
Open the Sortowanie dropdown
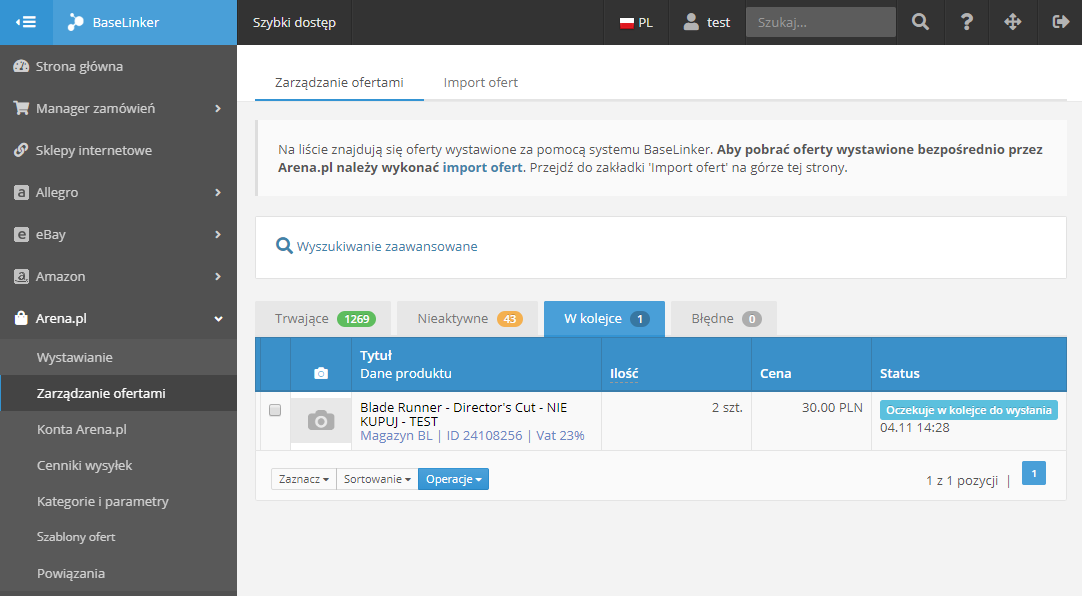click(377, 479)
